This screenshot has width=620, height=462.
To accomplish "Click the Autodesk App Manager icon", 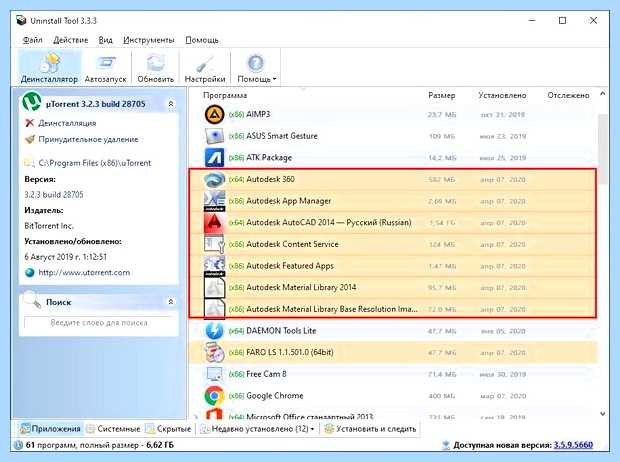I will (215, 201).
